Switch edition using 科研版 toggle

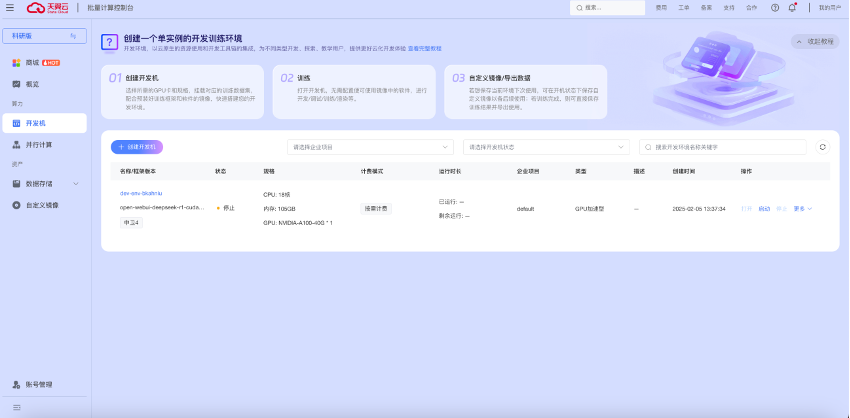click(x=44, y=36)
